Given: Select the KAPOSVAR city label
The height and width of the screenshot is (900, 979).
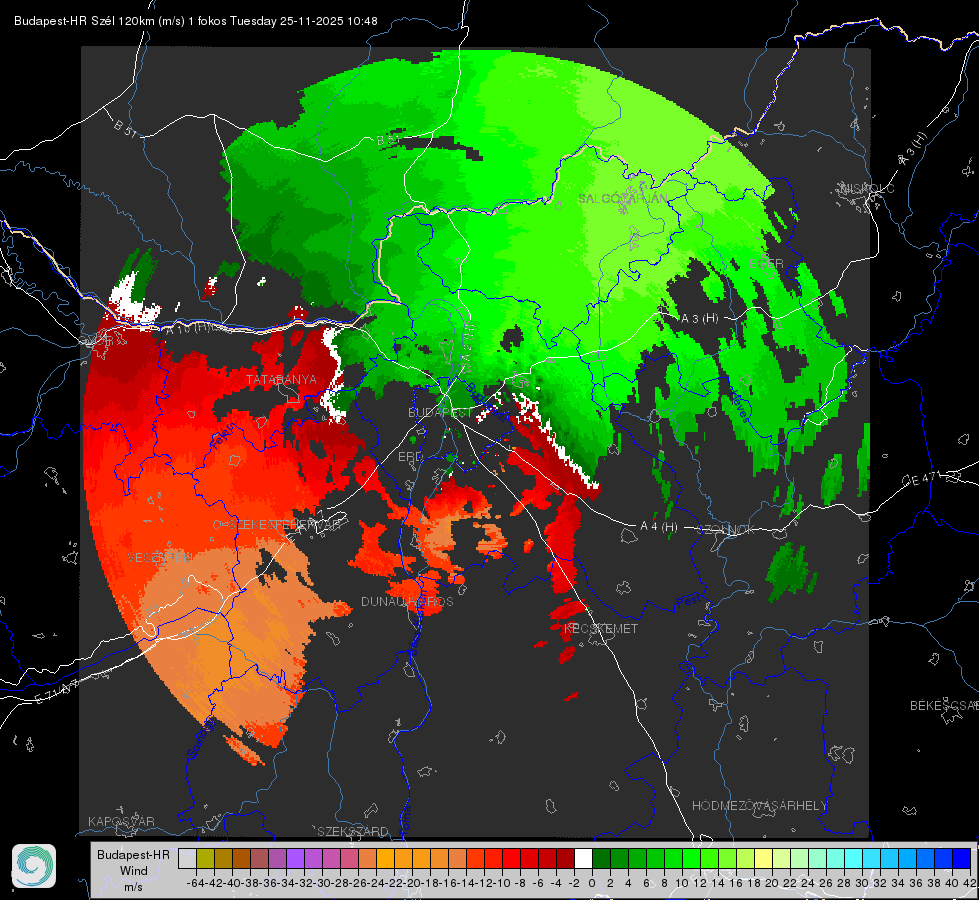Looking at the screenshot, I should point(121,821).
